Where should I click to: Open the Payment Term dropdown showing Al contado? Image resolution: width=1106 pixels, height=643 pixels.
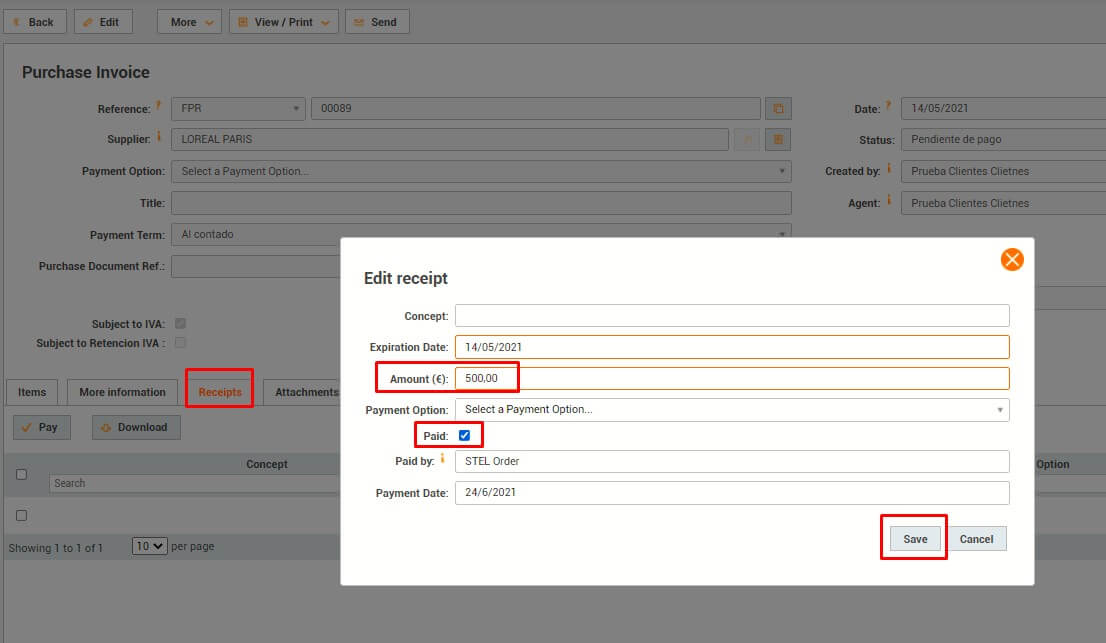click(481, 234)
